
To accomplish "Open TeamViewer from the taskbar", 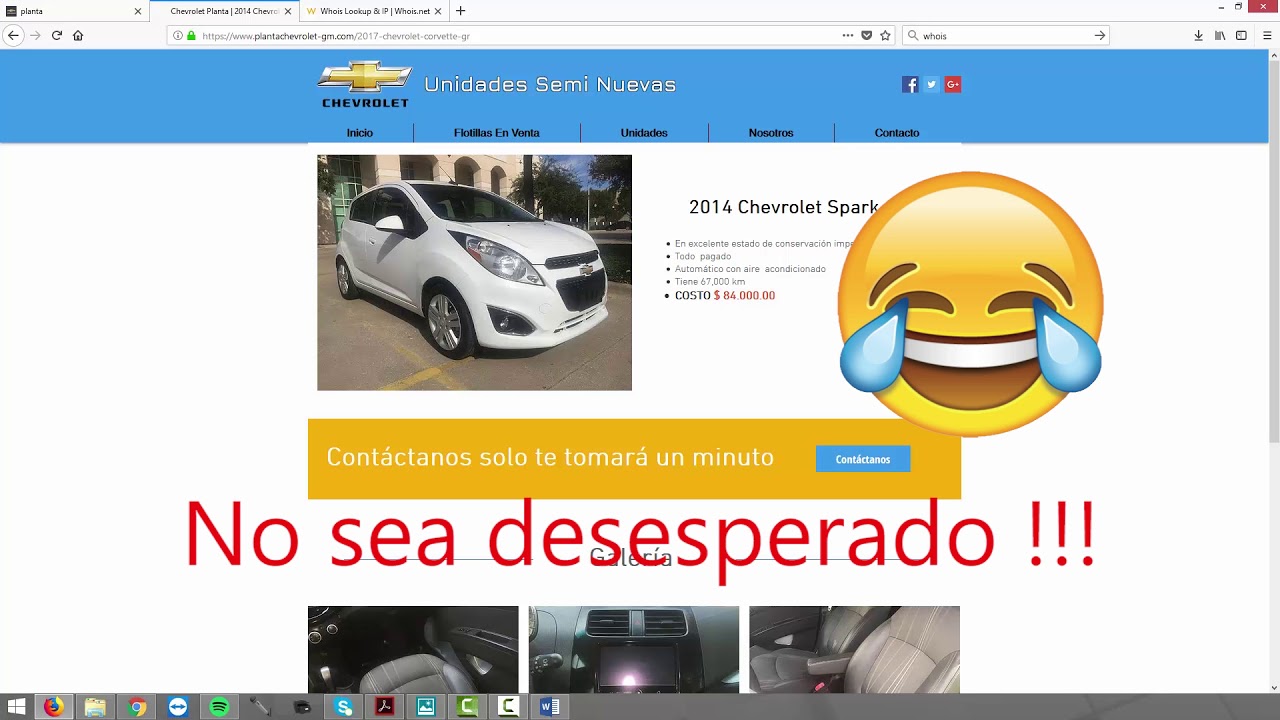I will (x=178, y=707).
